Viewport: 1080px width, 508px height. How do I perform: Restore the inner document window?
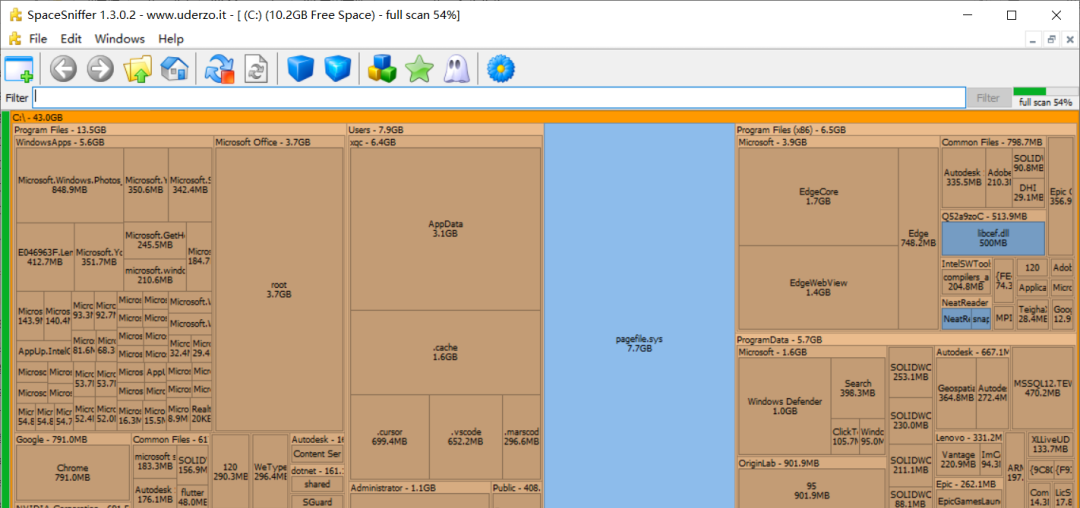pyautogui.click(x=1051, y=40)
